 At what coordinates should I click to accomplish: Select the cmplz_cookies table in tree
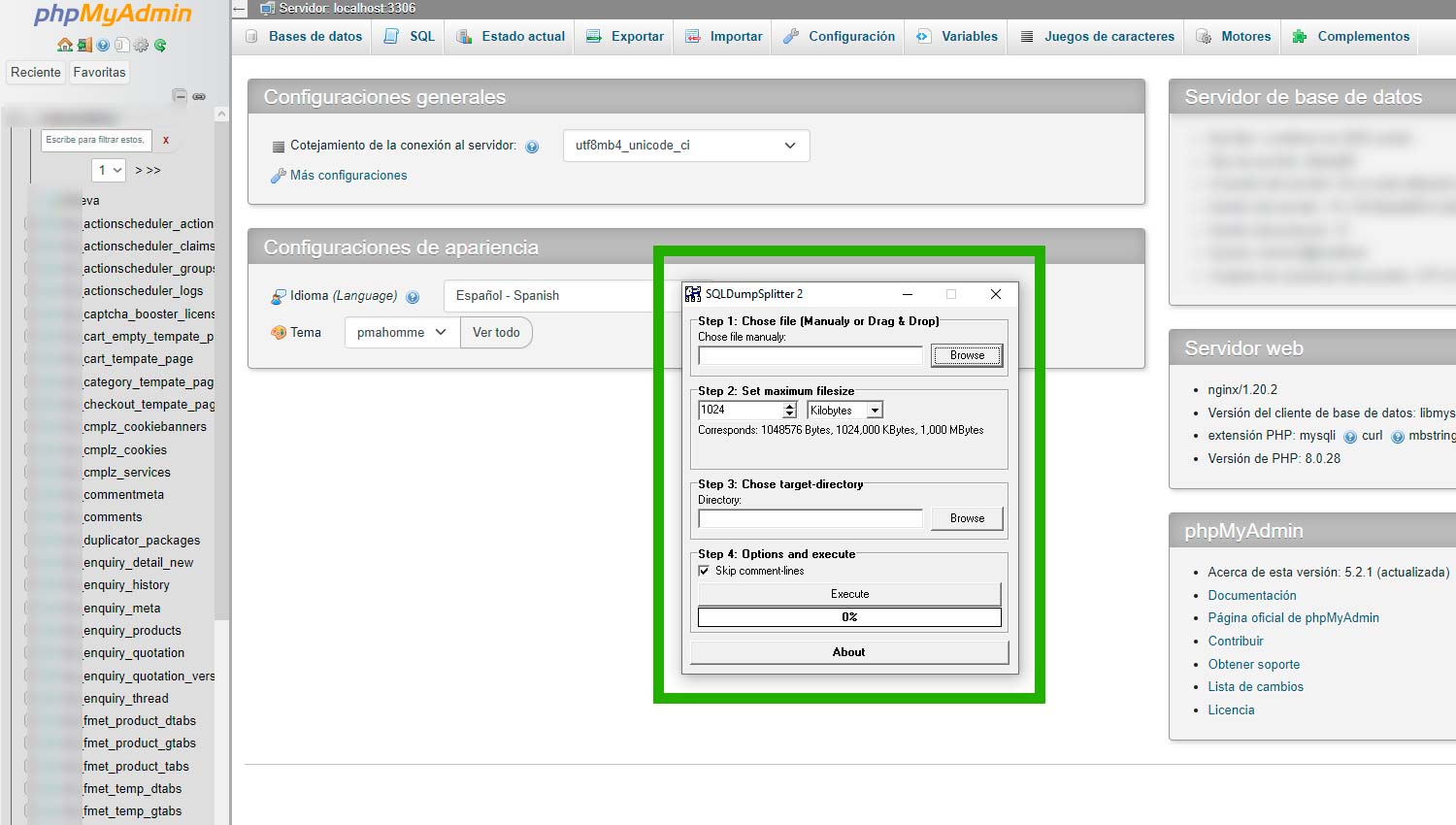pyautogui.click(x=125, y=450)
